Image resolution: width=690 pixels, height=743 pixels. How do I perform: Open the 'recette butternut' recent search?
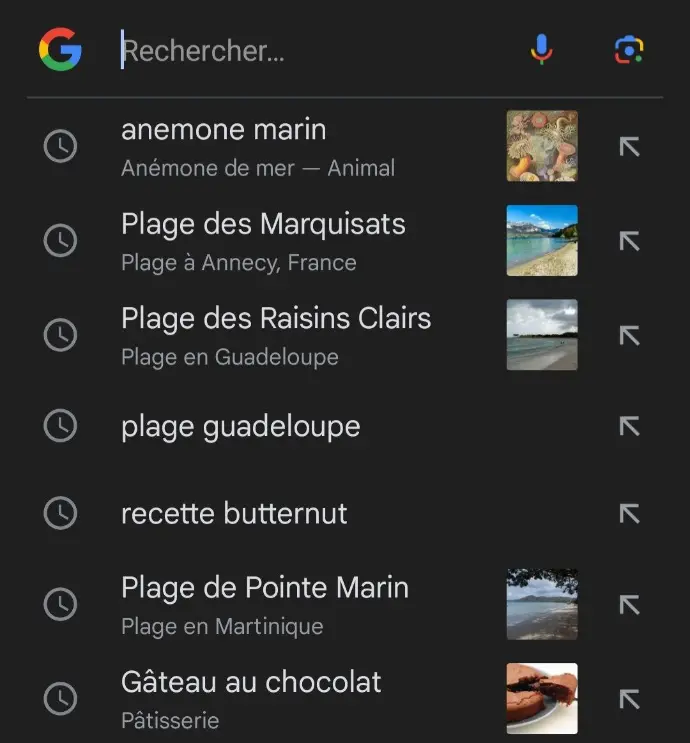click(234, 514)
